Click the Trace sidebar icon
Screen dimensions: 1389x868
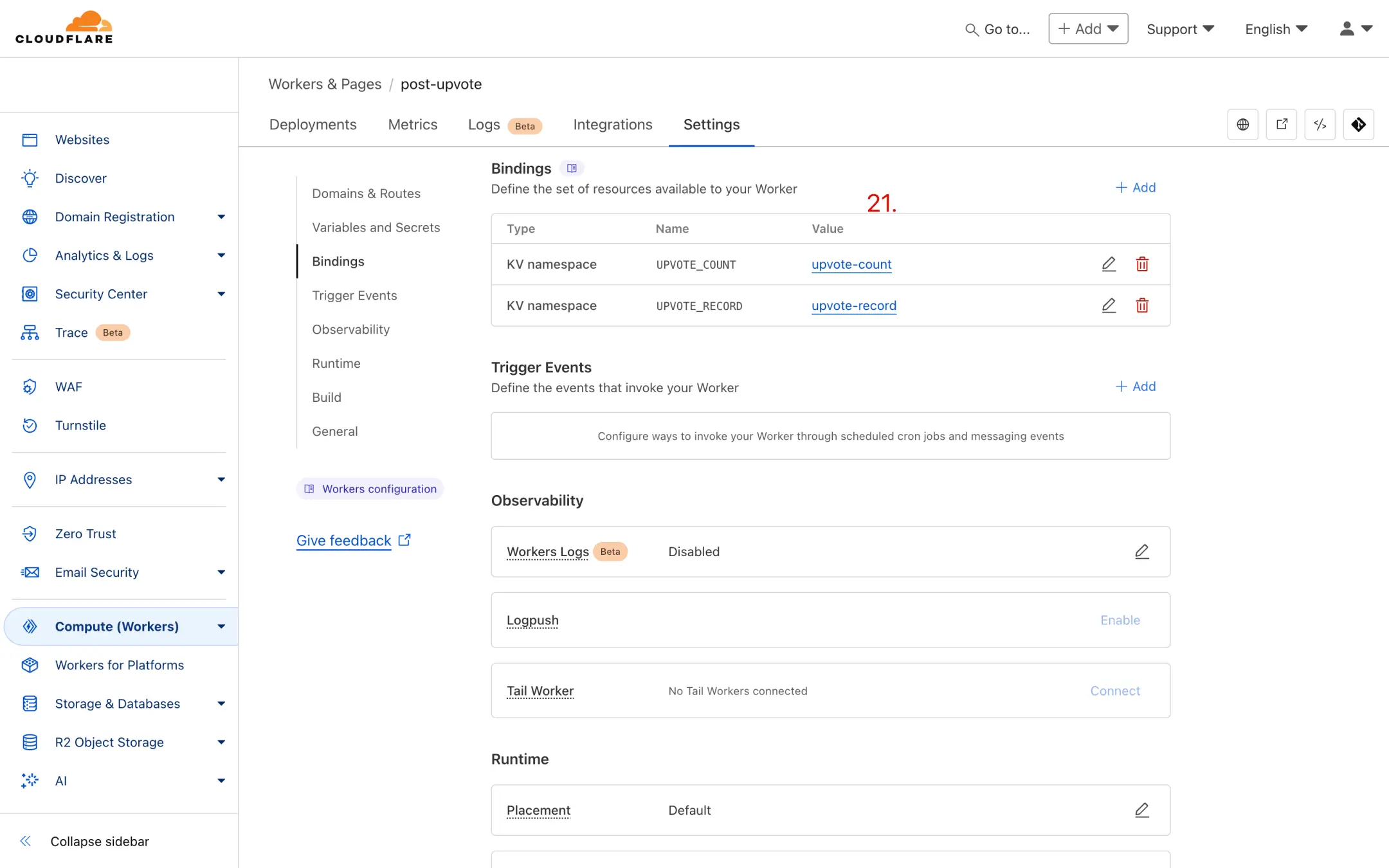click(30, 333)
